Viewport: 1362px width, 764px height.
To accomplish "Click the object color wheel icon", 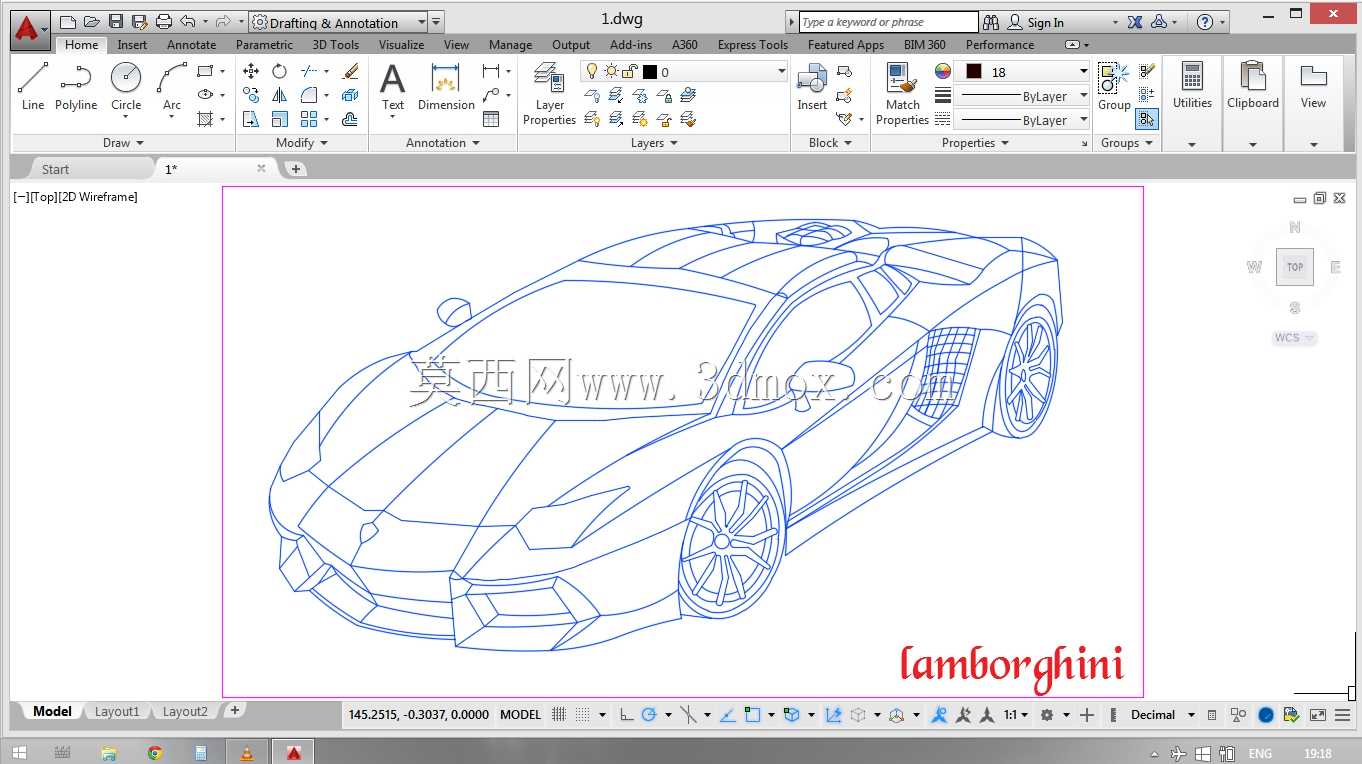I will click(942, 71).
